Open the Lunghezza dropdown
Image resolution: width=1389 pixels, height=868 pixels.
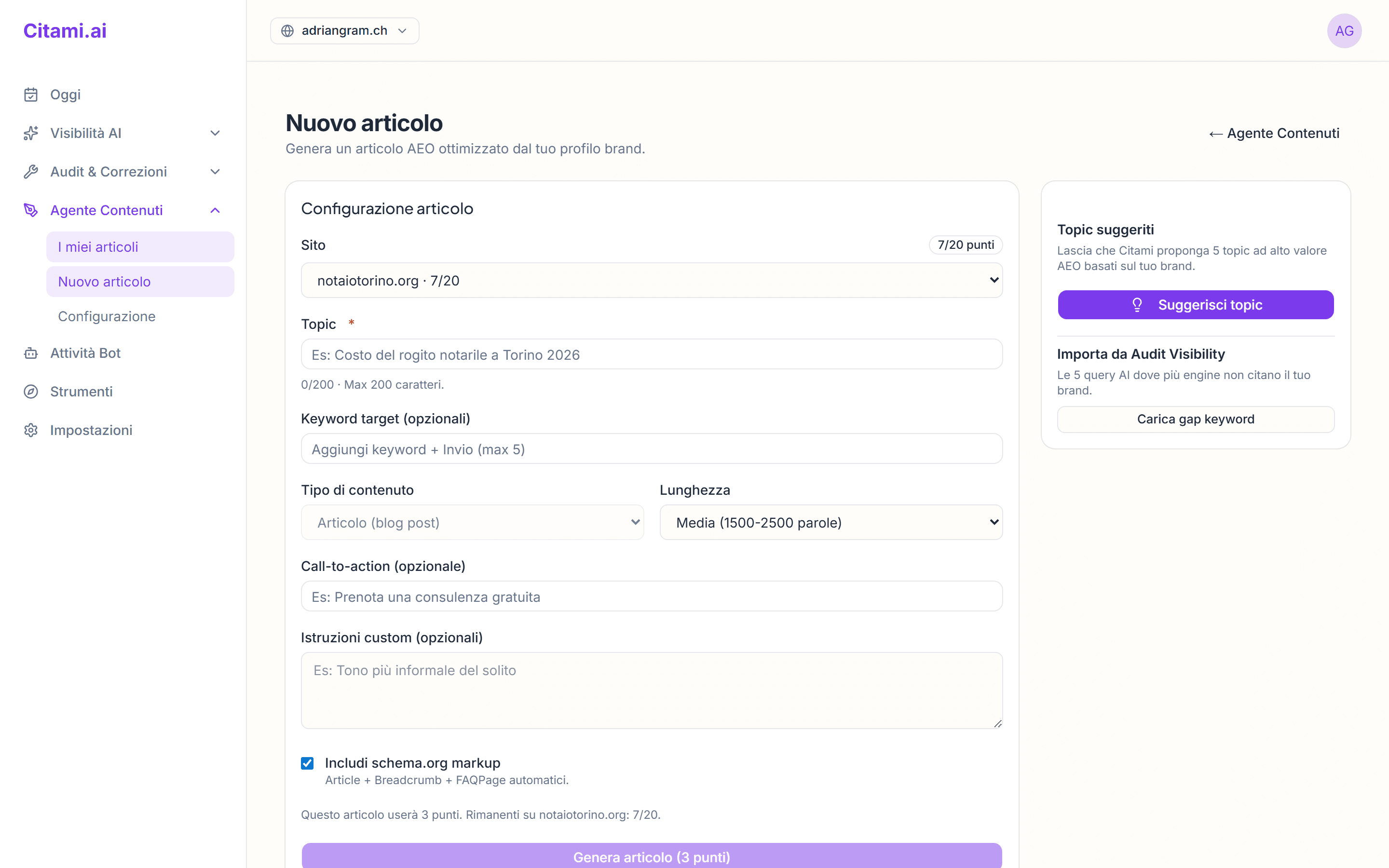click(x=831, y=522)
